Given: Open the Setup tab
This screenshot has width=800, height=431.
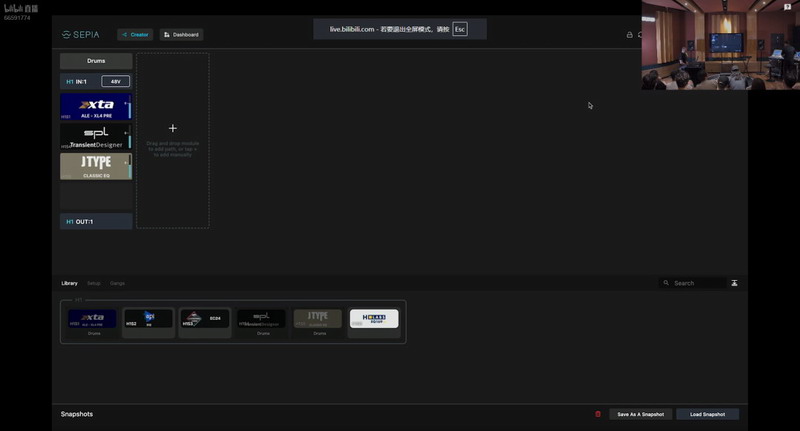Looking at the screenshot, I should tap(94, 283).
